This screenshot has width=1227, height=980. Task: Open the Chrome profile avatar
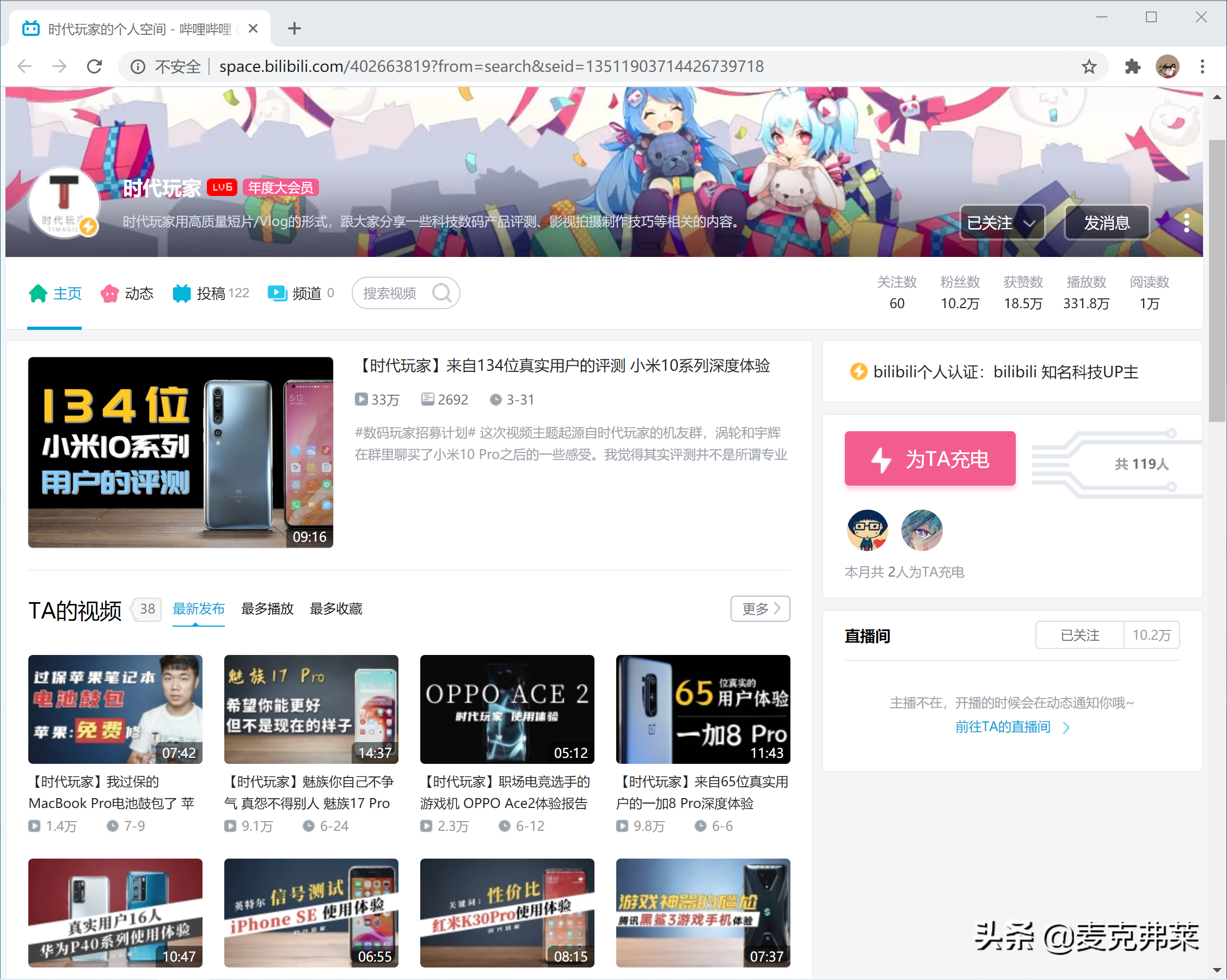click(1167, 66)
